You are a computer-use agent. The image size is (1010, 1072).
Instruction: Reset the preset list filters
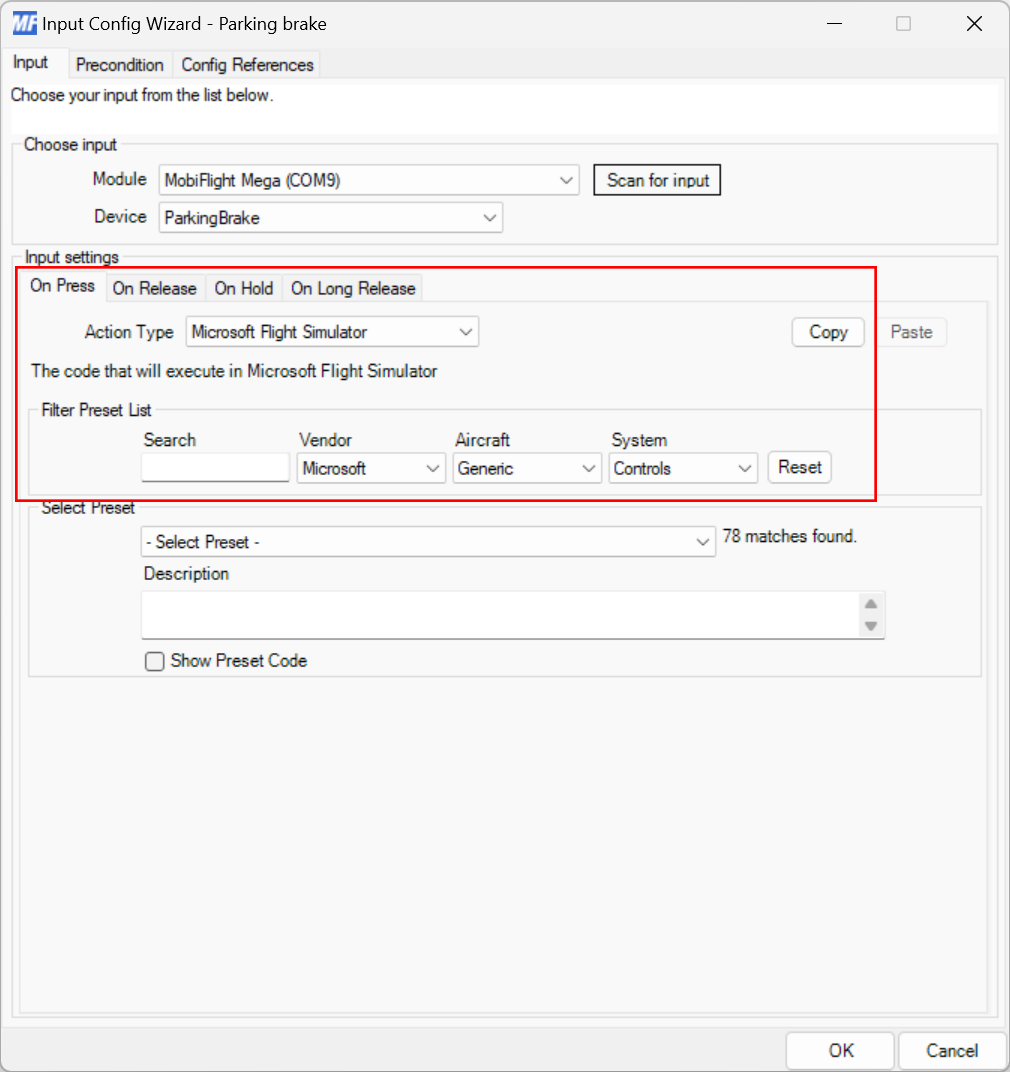(799, 467)
